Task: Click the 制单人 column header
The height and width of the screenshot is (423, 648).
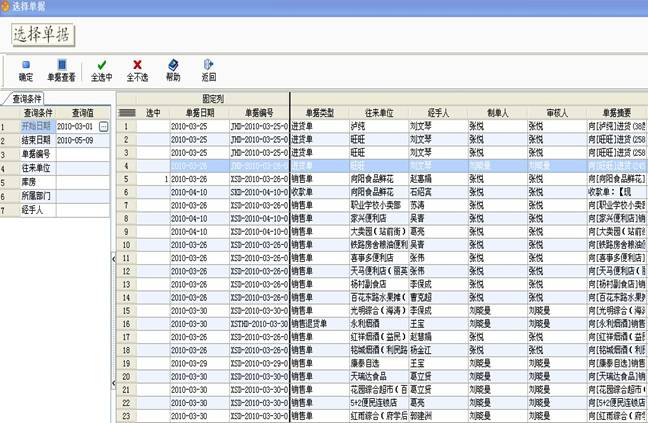Action: click(x=498, y=113)
